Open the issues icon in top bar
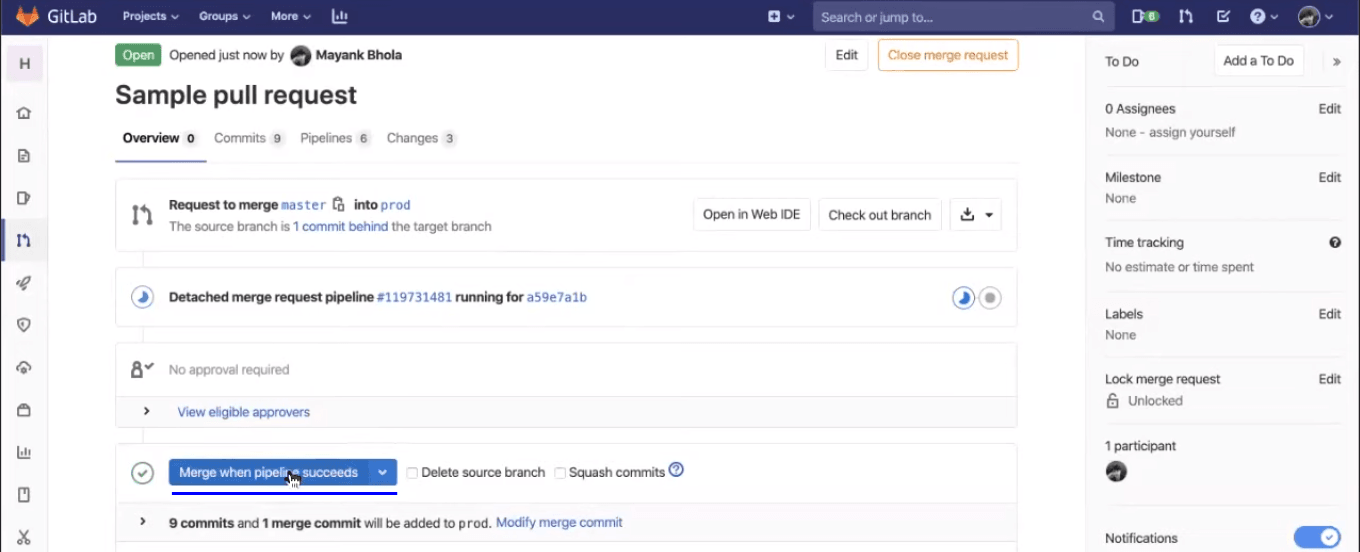 click(x=1145, y=16)
